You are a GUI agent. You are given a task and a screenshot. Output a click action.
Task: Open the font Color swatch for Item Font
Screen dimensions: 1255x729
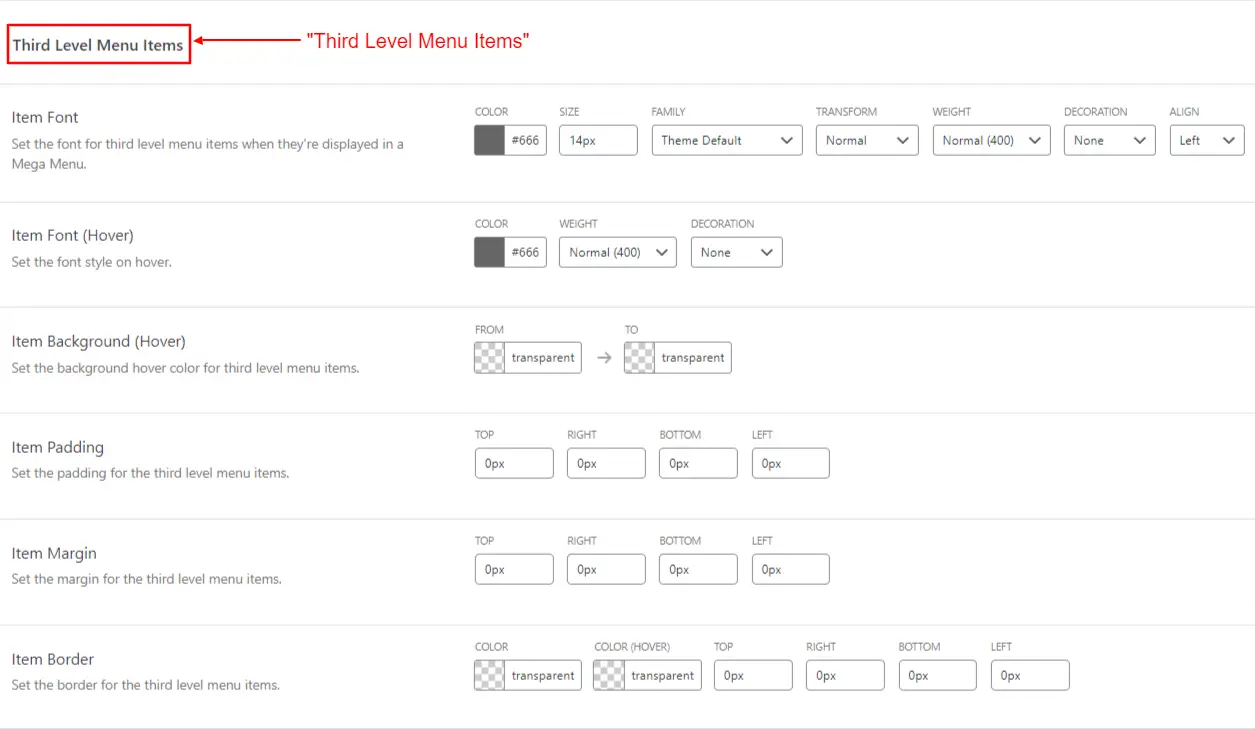pos(487,140)
